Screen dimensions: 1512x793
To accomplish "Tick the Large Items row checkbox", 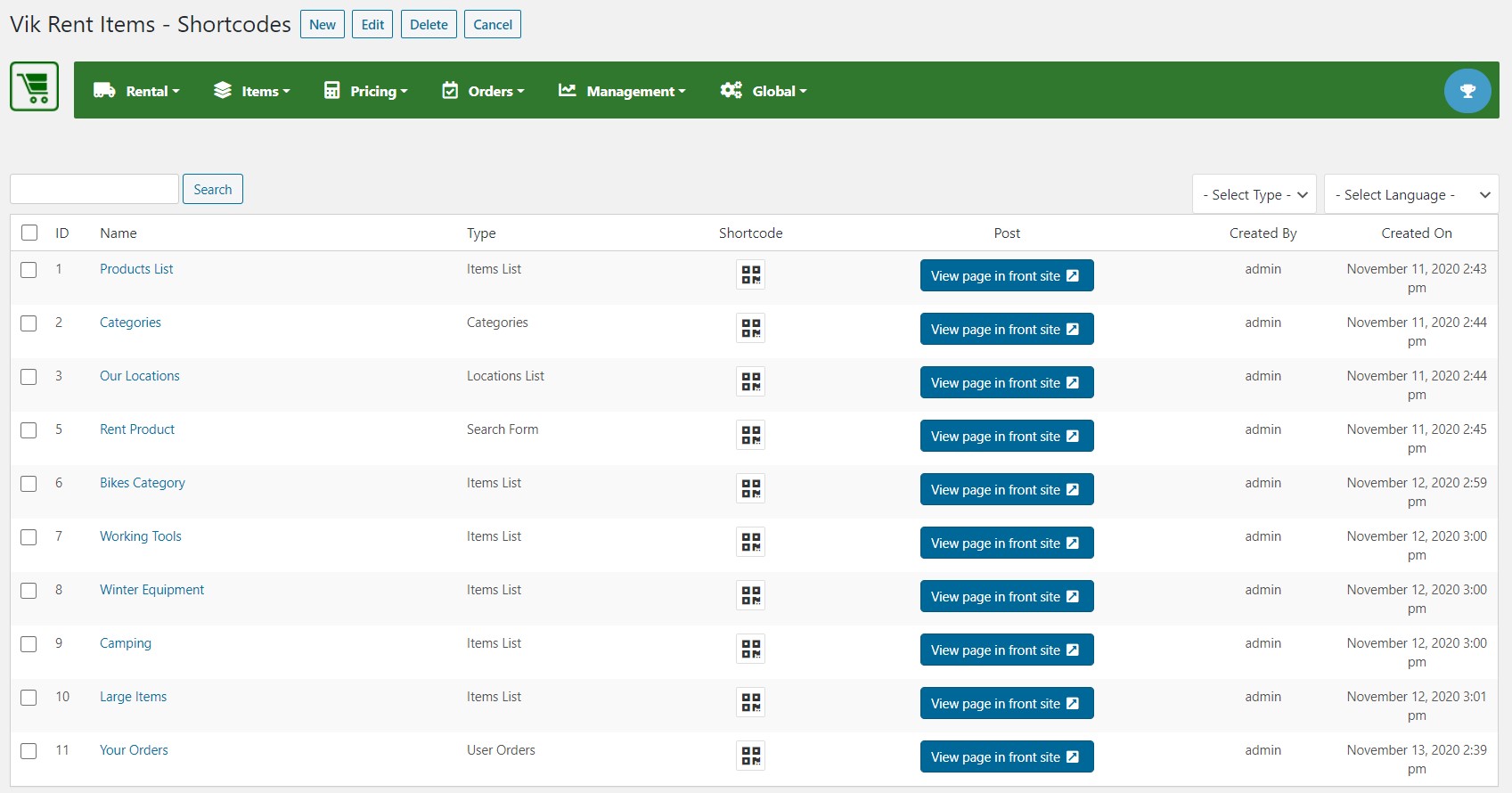I will point(29,698).
